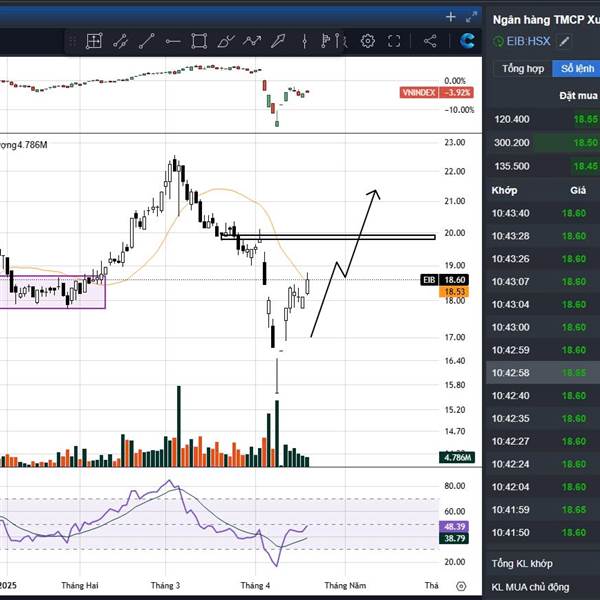
Task: Click the Giá column header
Action: (x=578, y=190)
